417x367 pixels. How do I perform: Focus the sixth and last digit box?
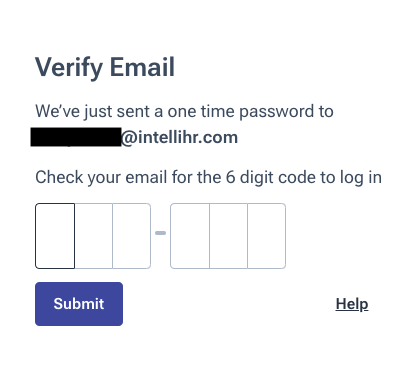tap(267, 236)
